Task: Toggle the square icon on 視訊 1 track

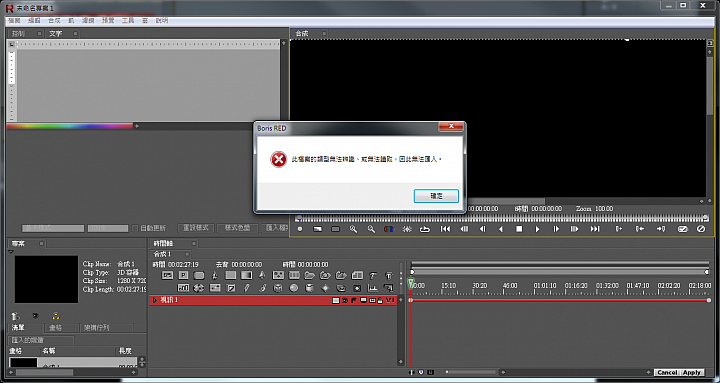Action: pyautogui.click(x=336, y=300)
